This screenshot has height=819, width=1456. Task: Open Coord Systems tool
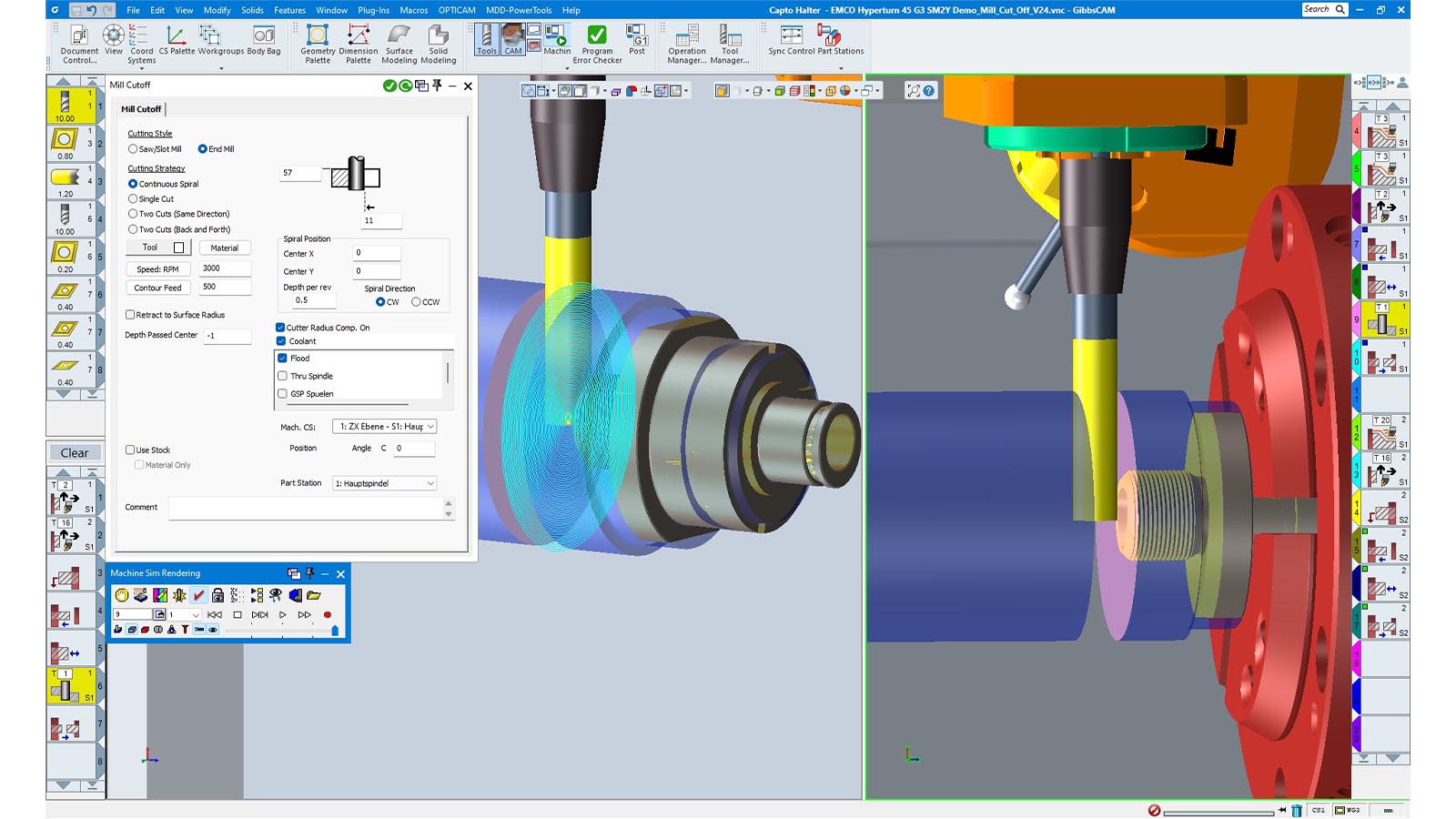[x=141, y=45]
